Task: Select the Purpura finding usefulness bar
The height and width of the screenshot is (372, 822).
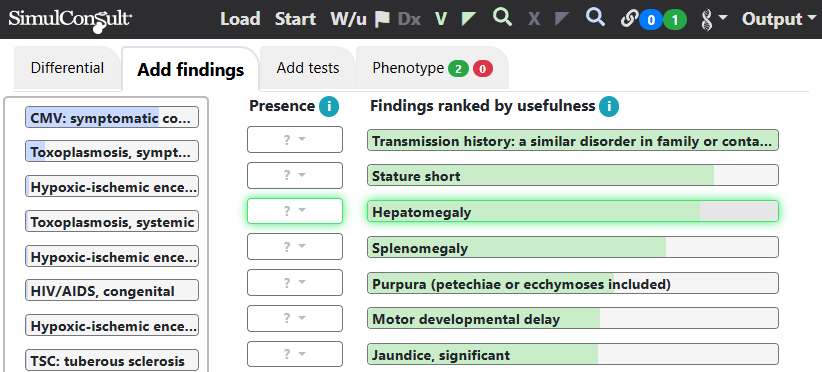Action: (572, 283)
